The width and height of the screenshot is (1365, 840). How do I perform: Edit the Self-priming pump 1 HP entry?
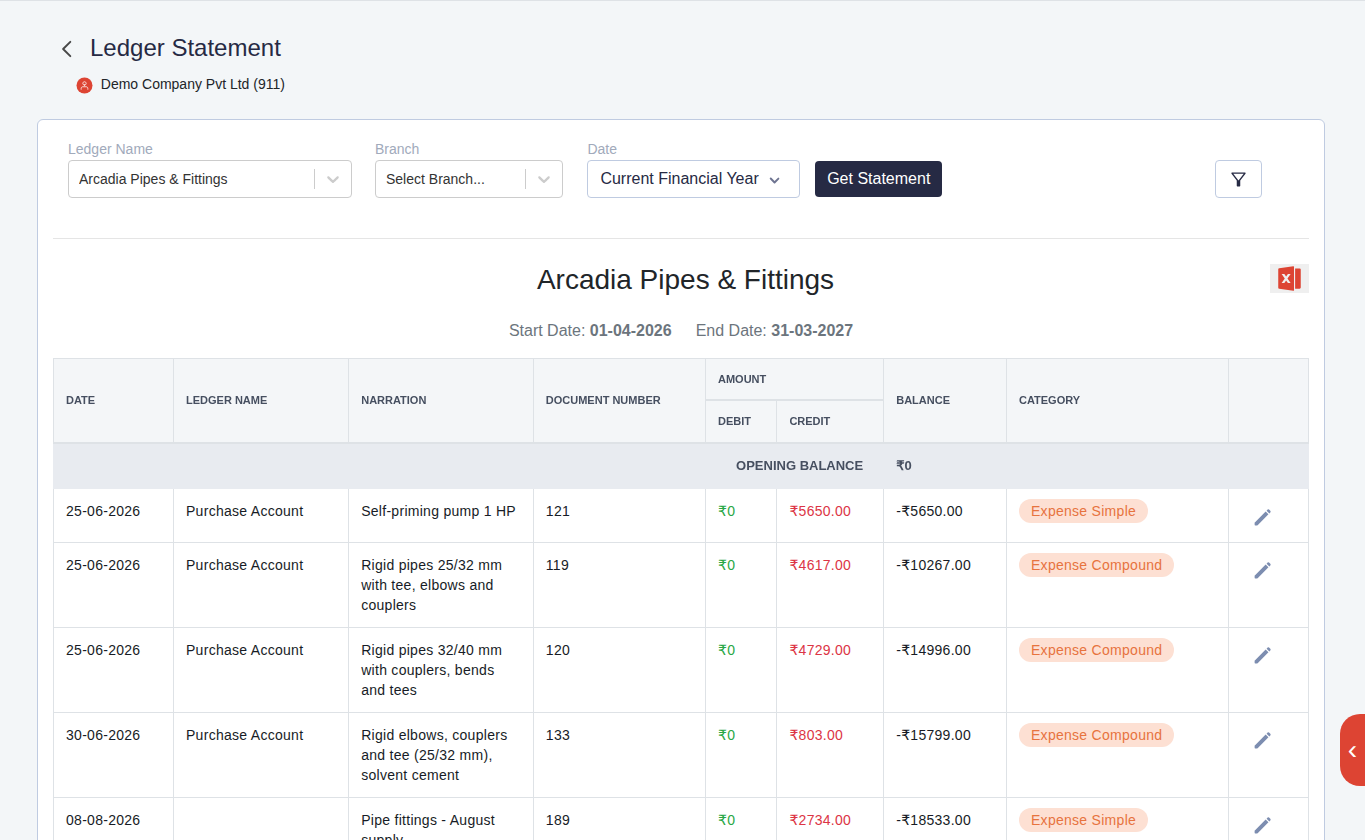coord(1263,516)
